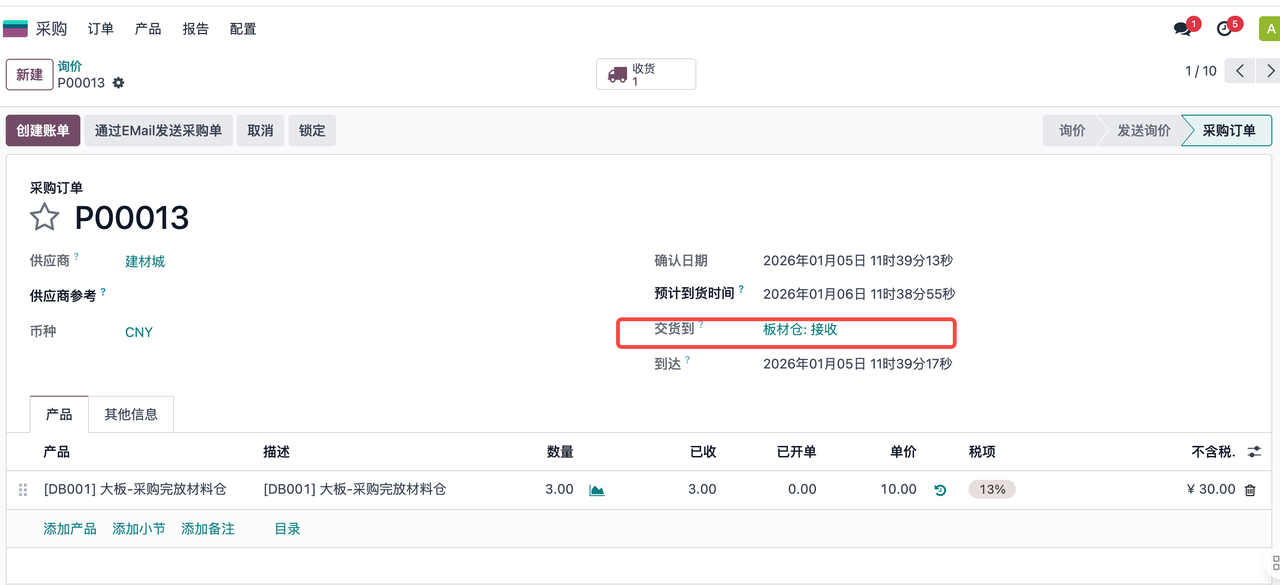Click the help mark beside 交货到
This screenshot has height=585, width=1280.
pyautogui.click(x=701, y=324)
